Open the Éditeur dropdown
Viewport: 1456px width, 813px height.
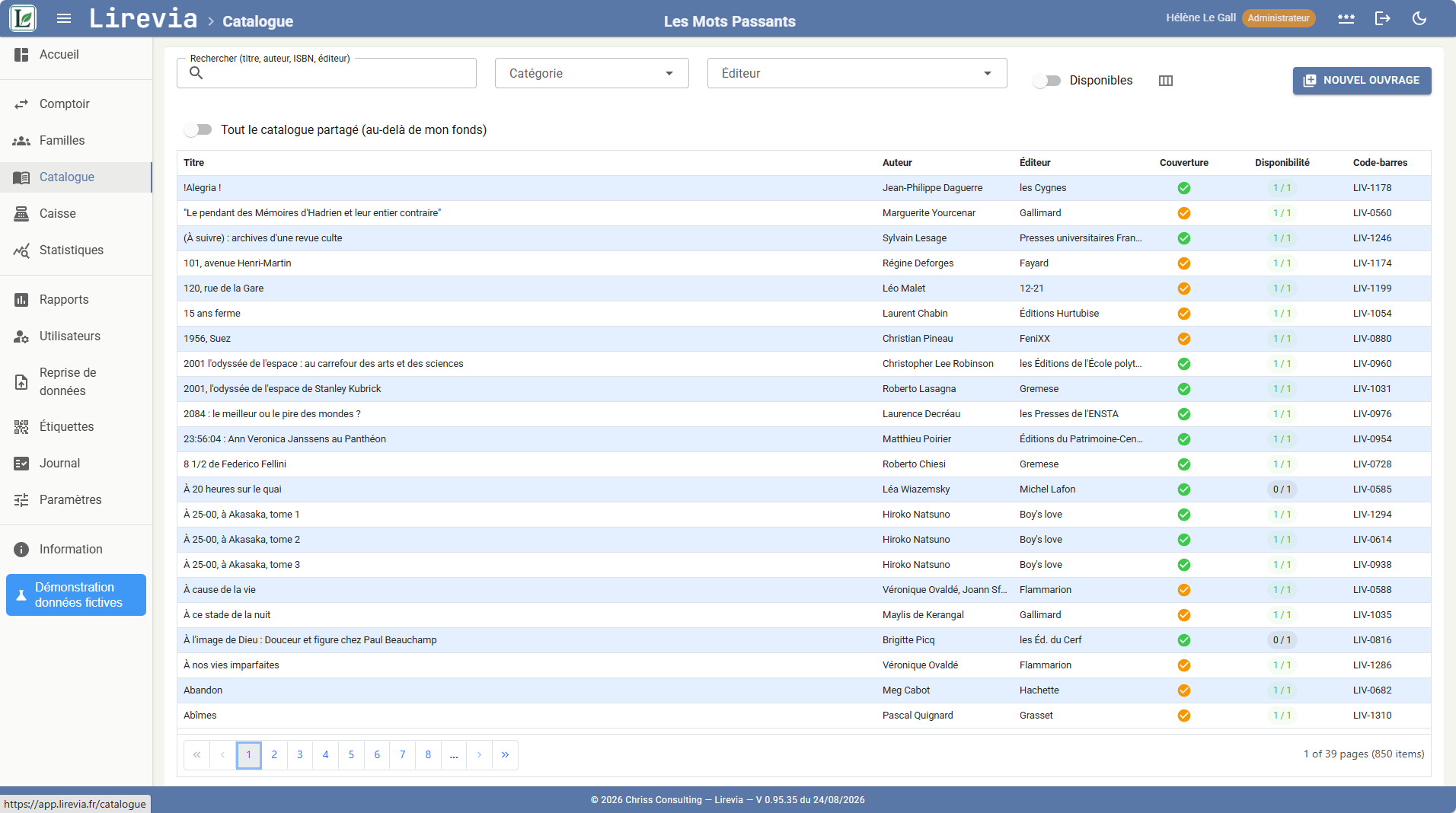coord(857,73)
